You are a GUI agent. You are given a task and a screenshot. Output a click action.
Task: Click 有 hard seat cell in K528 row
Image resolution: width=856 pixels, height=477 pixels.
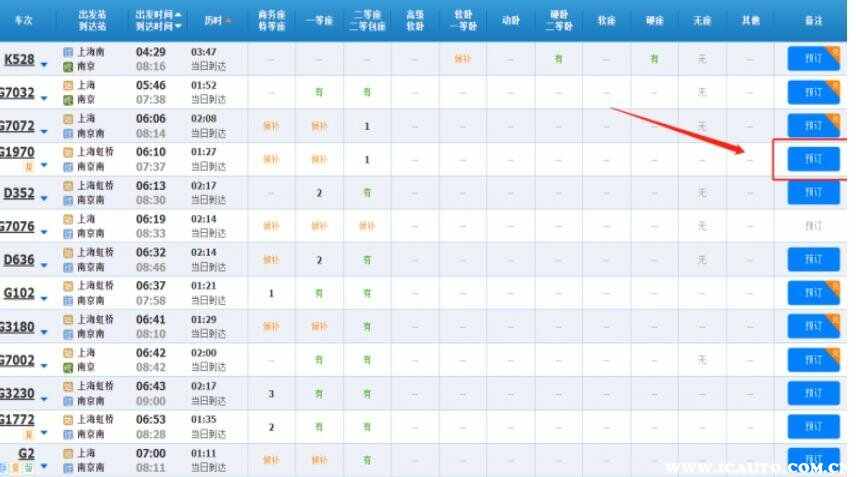[654, 59]
